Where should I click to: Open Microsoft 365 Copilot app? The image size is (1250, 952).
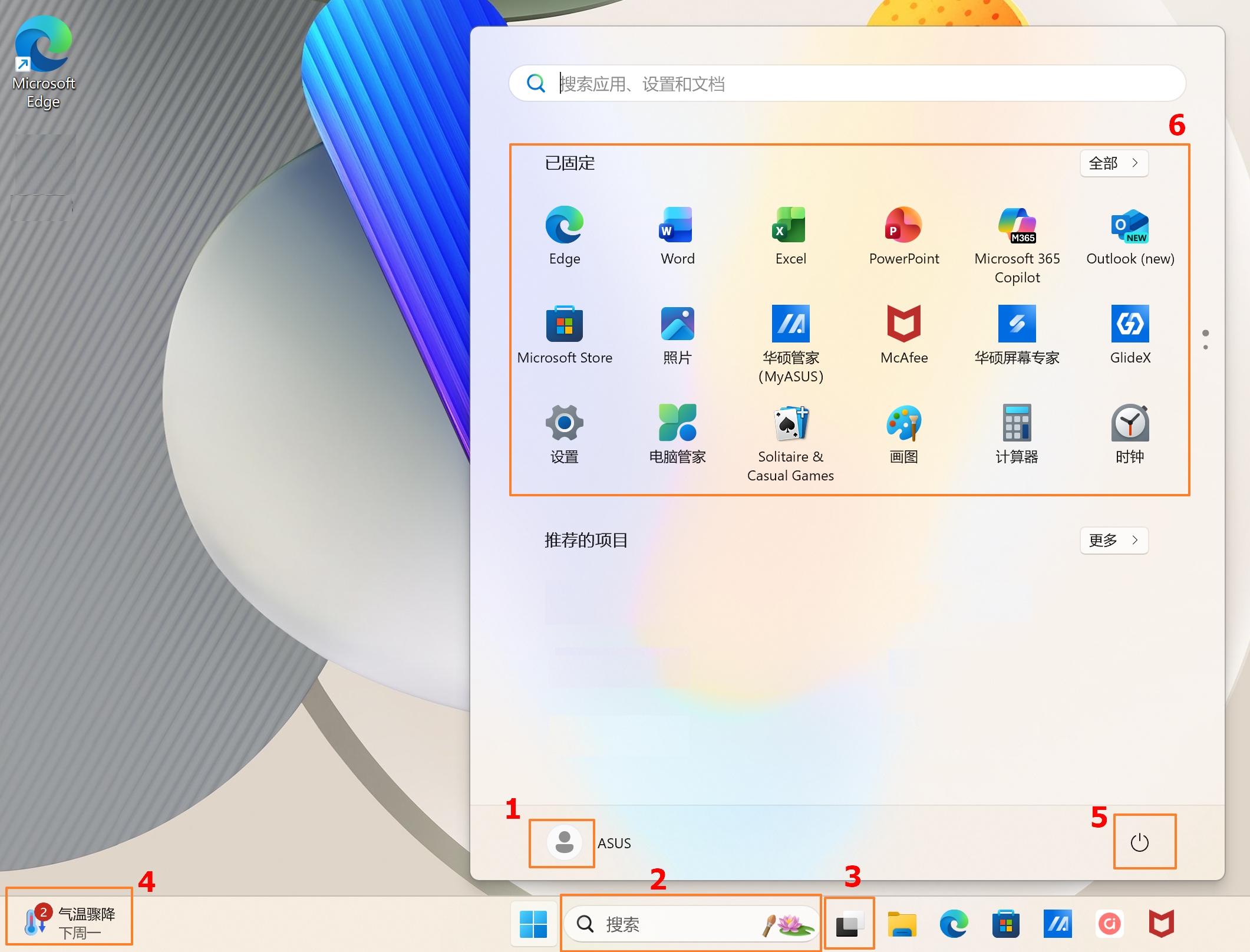point(1017,226)
